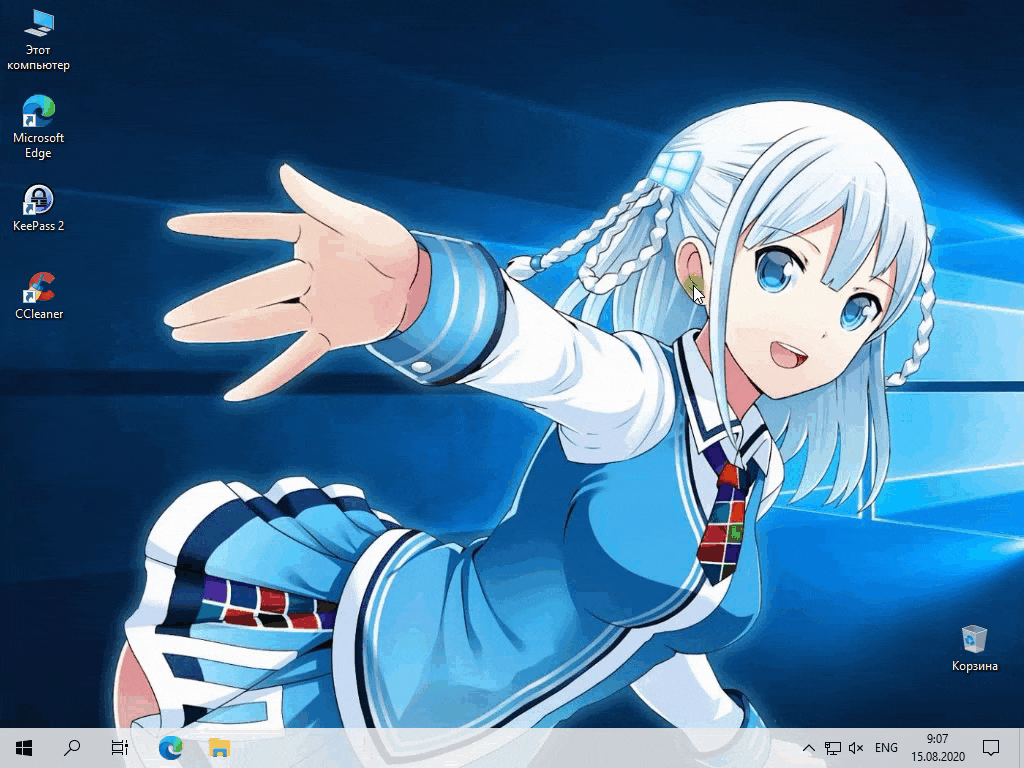The image size is (1024, 768).
Task: Open Task View in the taskbar
Action: (120, 748)
